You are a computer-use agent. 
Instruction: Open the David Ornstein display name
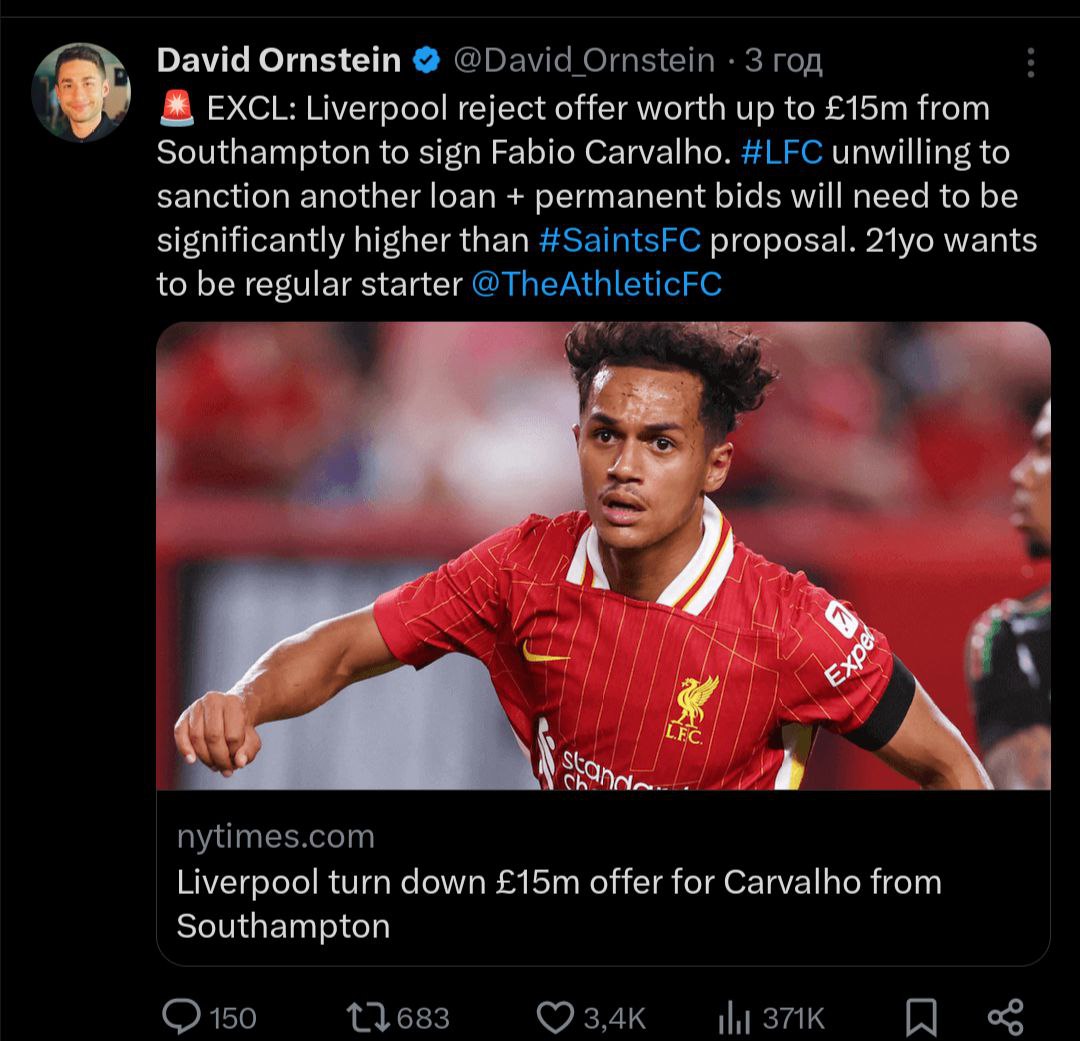(279, 61)
